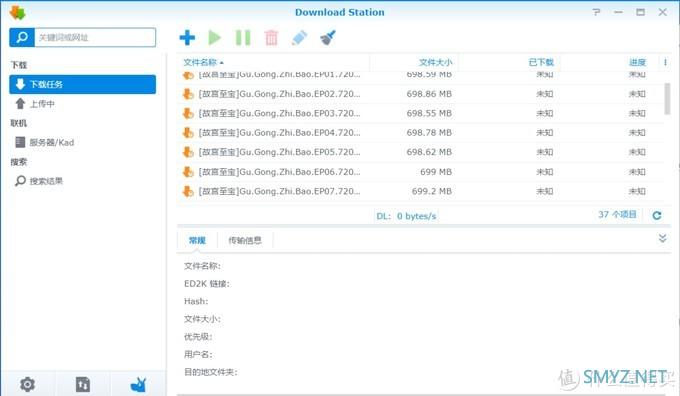This screenshot has height=396, width=680.
Task: Open the help question mark button
Action: (597, 12)
